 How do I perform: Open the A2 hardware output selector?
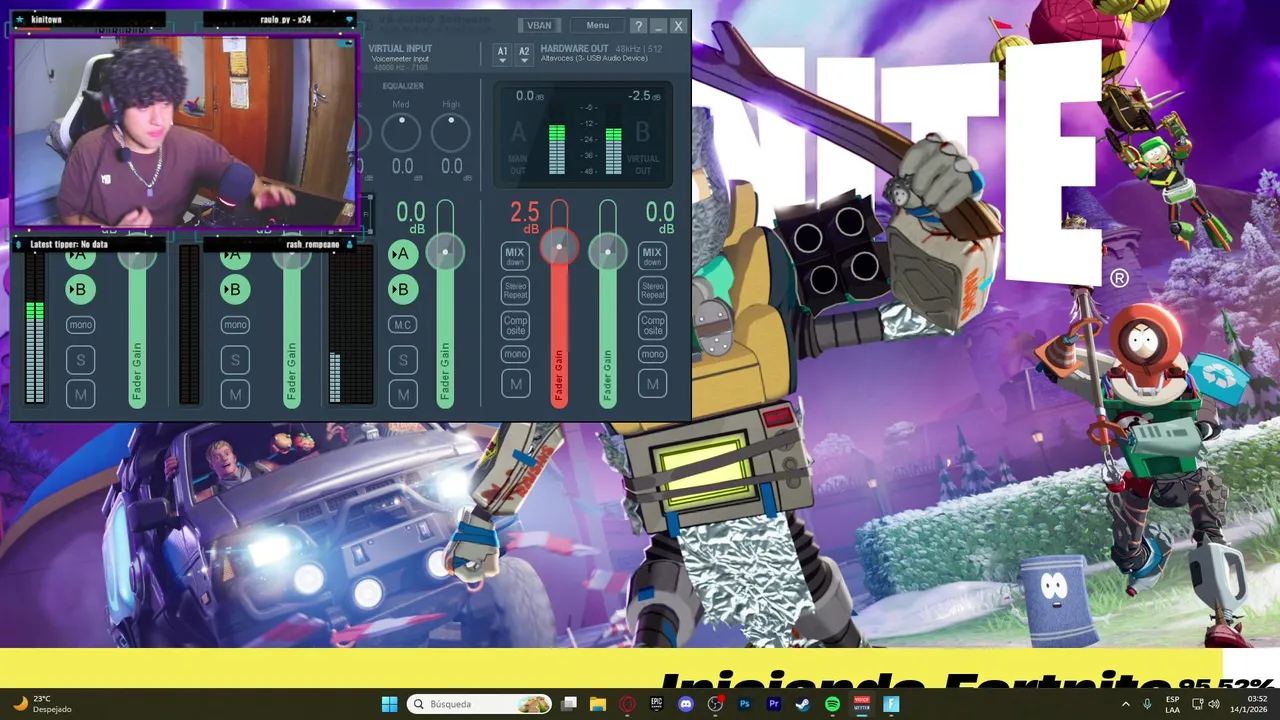(x=524, y=54)
